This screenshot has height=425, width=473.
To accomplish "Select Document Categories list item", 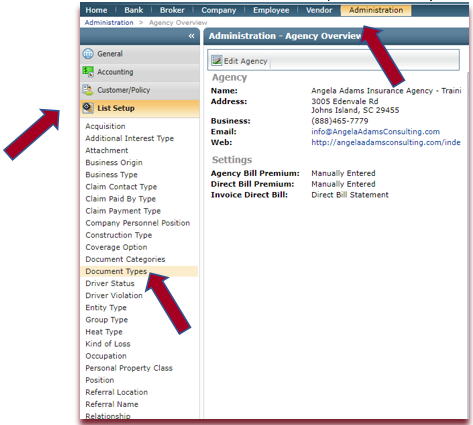I will (125, 259).
